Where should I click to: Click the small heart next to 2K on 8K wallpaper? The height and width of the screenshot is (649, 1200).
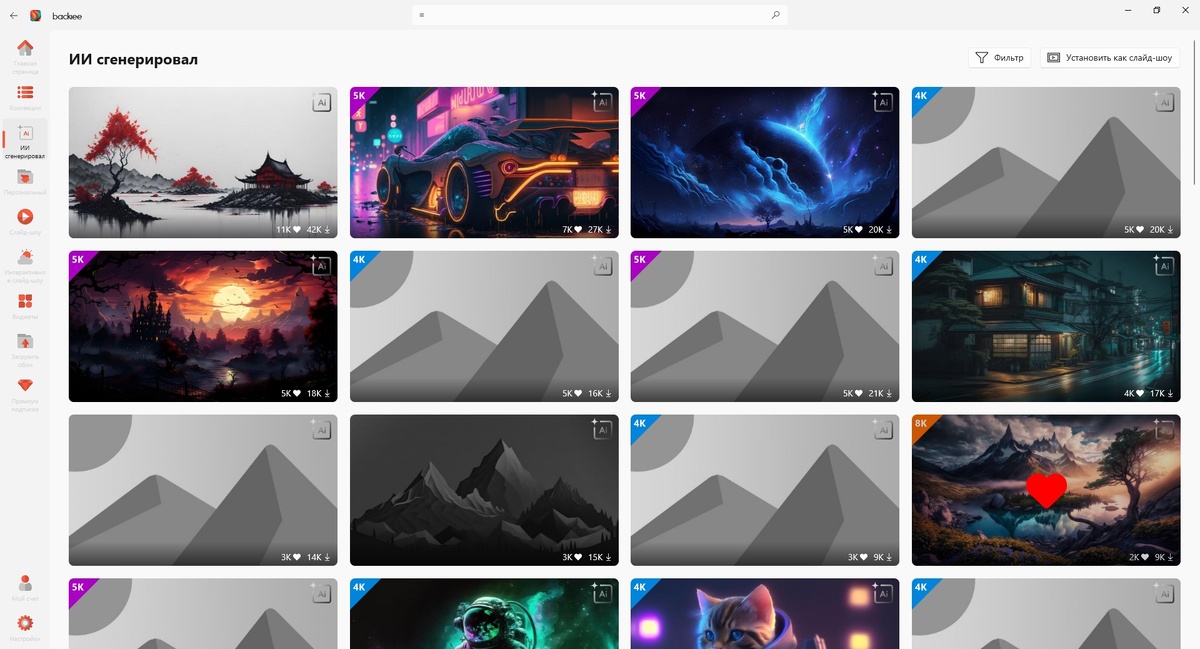1143,558
